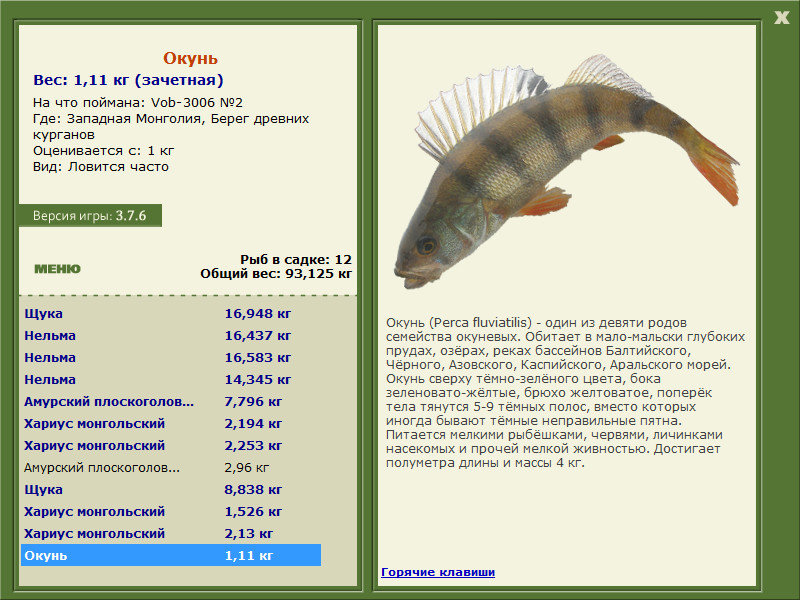
Task: Open the МЕНЮ button
Action: coord(57,269)
